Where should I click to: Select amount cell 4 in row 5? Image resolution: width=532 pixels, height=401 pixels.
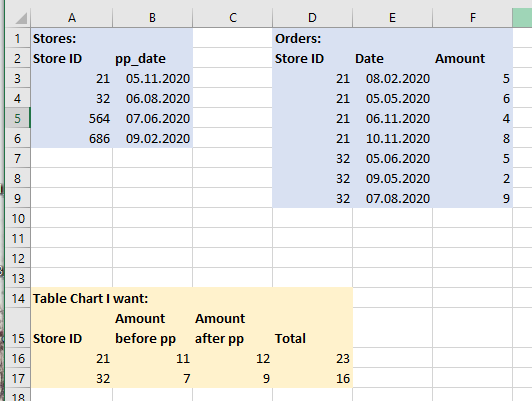pos(473,118)
